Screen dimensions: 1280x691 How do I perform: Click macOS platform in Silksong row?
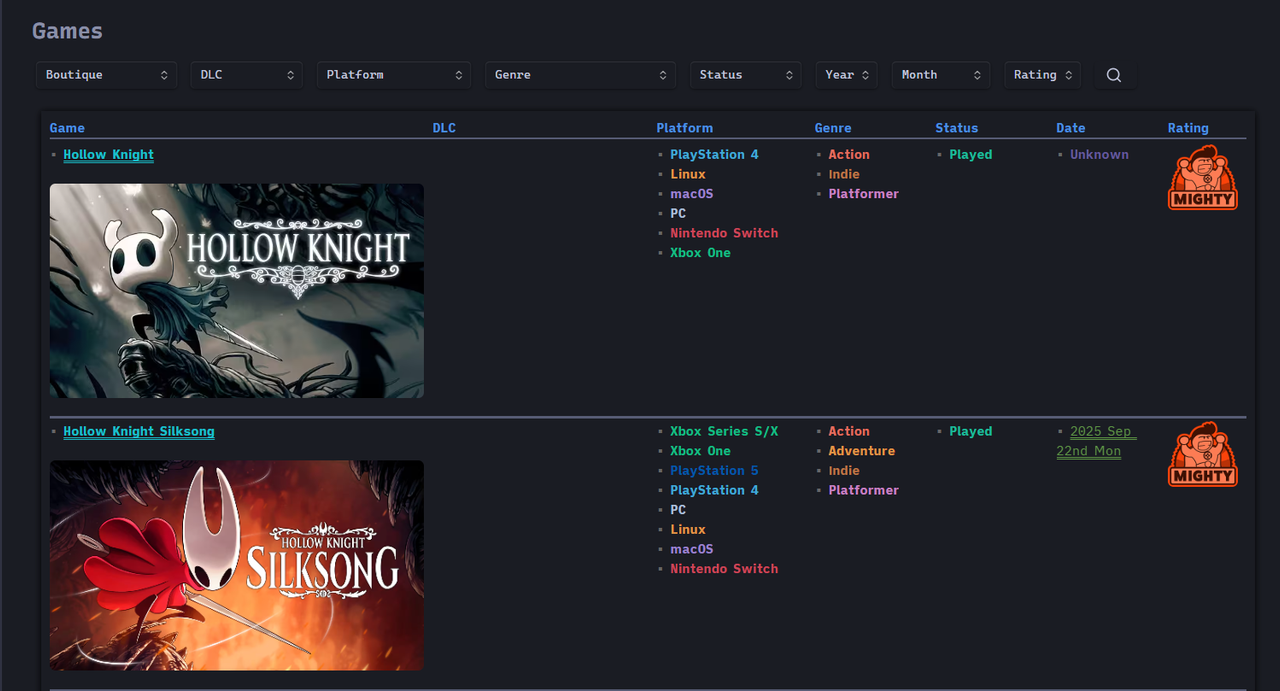click(x=691, y=549)
